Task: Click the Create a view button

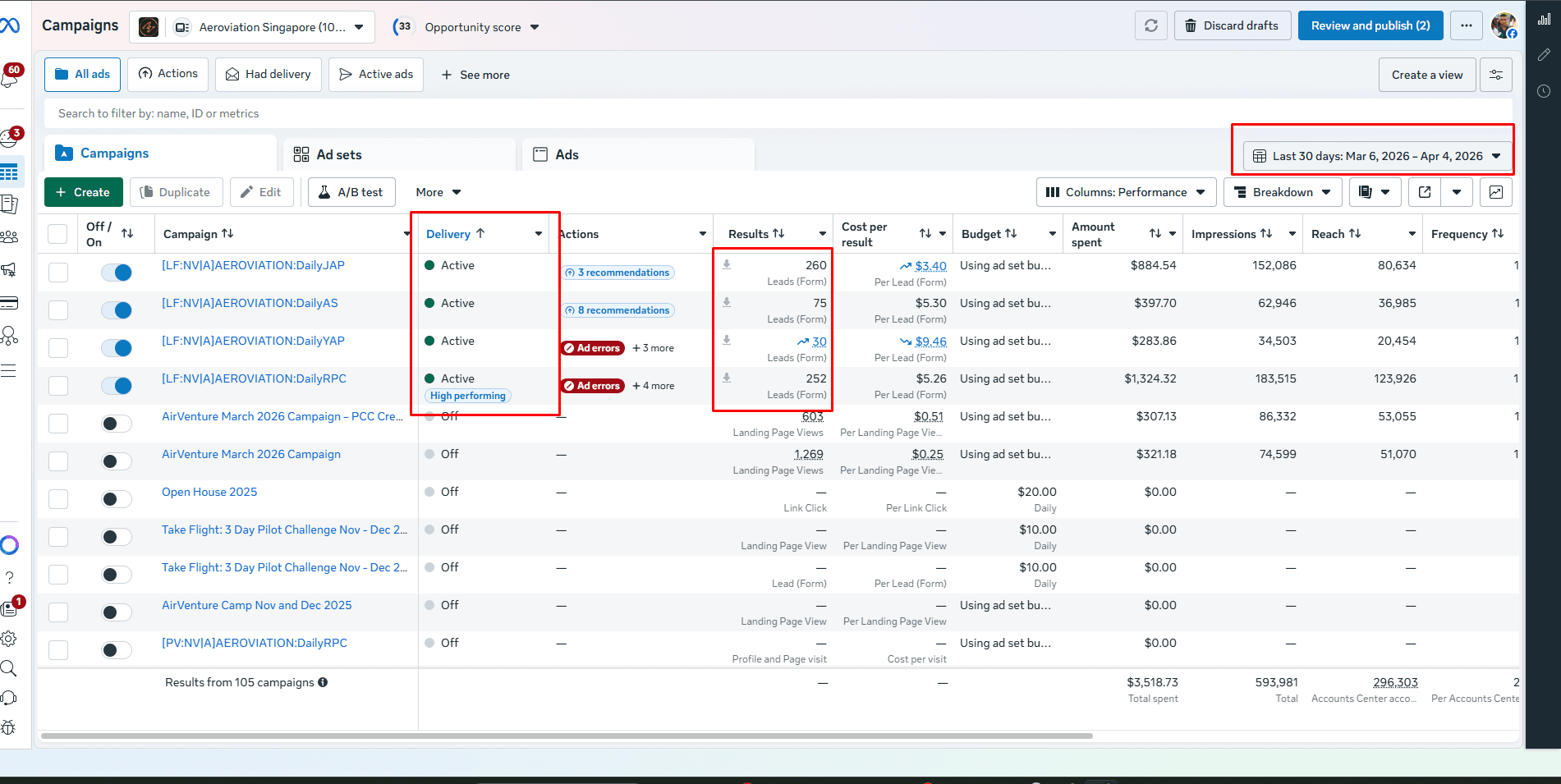Action: [x=1427, y=75]
